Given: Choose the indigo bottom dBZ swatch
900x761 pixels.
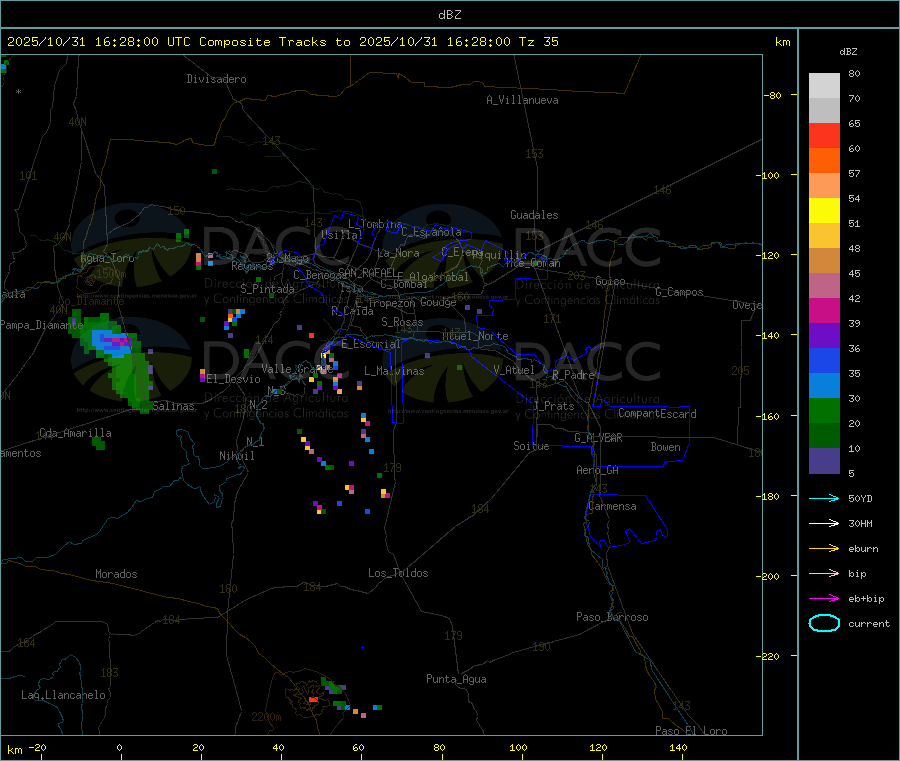Looking at the screenshot, I should [824, 461].
